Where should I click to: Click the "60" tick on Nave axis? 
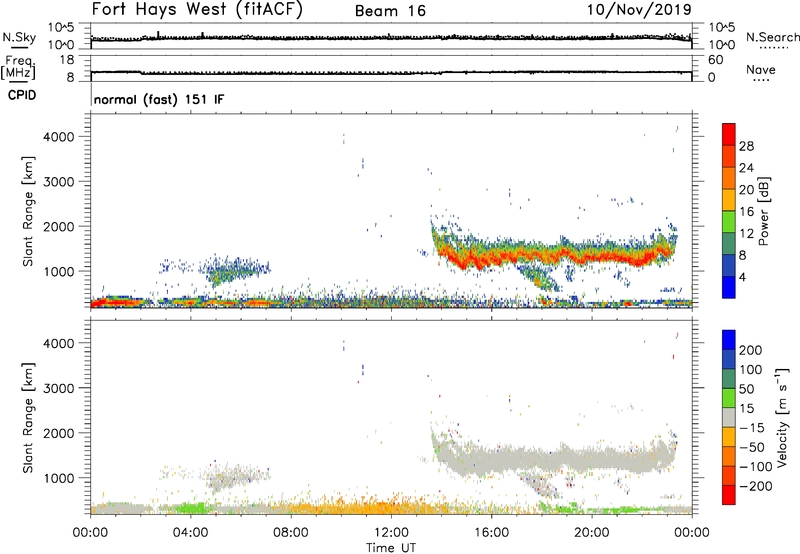click(715, 60)
